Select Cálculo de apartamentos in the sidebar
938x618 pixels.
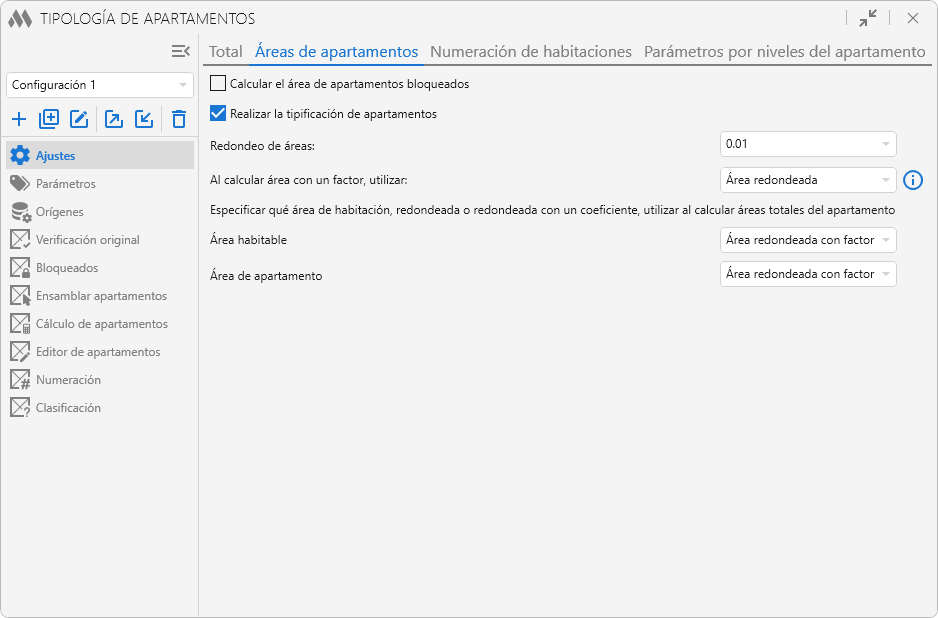click(x=101, y=324)
